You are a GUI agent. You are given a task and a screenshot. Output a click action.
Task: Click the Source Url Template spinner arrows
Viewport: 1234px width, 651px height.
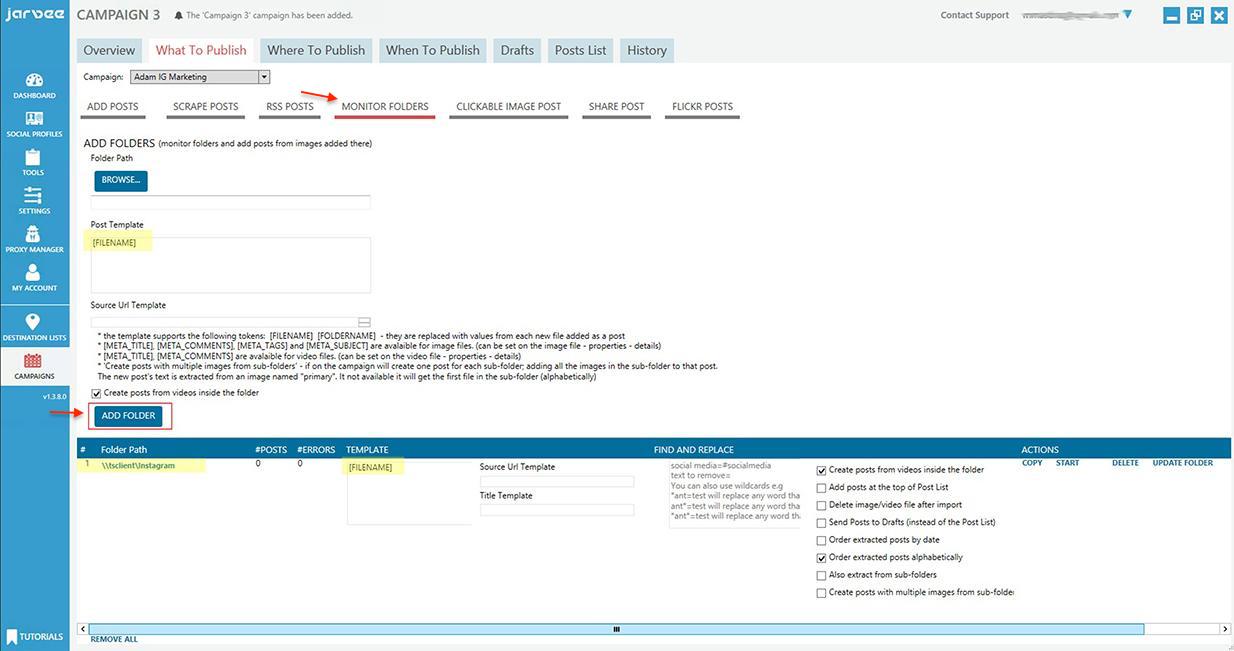point(364,322)
